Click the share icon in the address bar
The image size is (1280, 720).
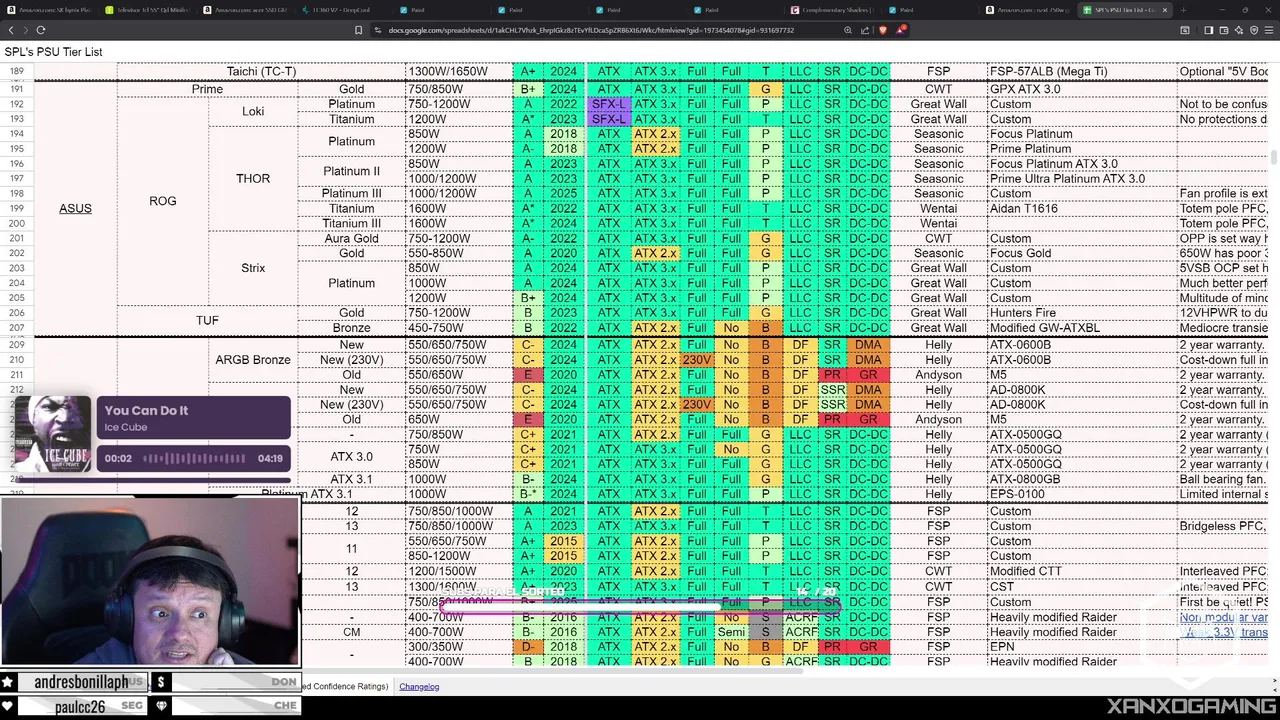[x=865, y=30]
